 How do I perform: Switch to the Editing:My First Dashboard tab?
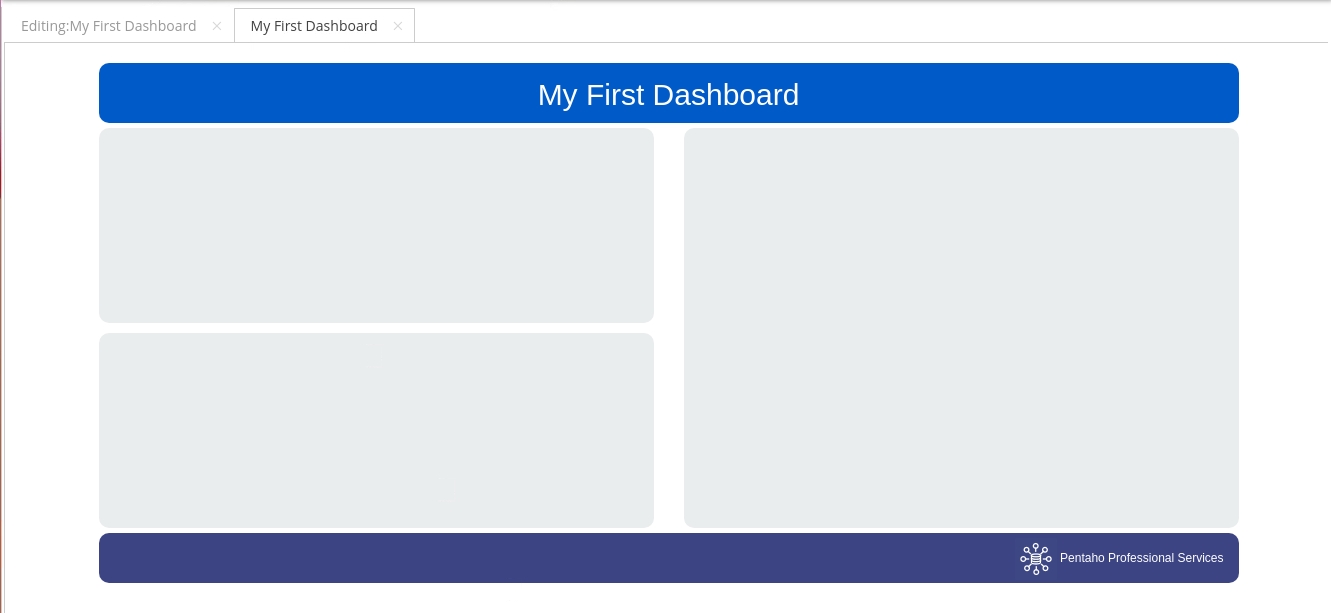point(108,26)
